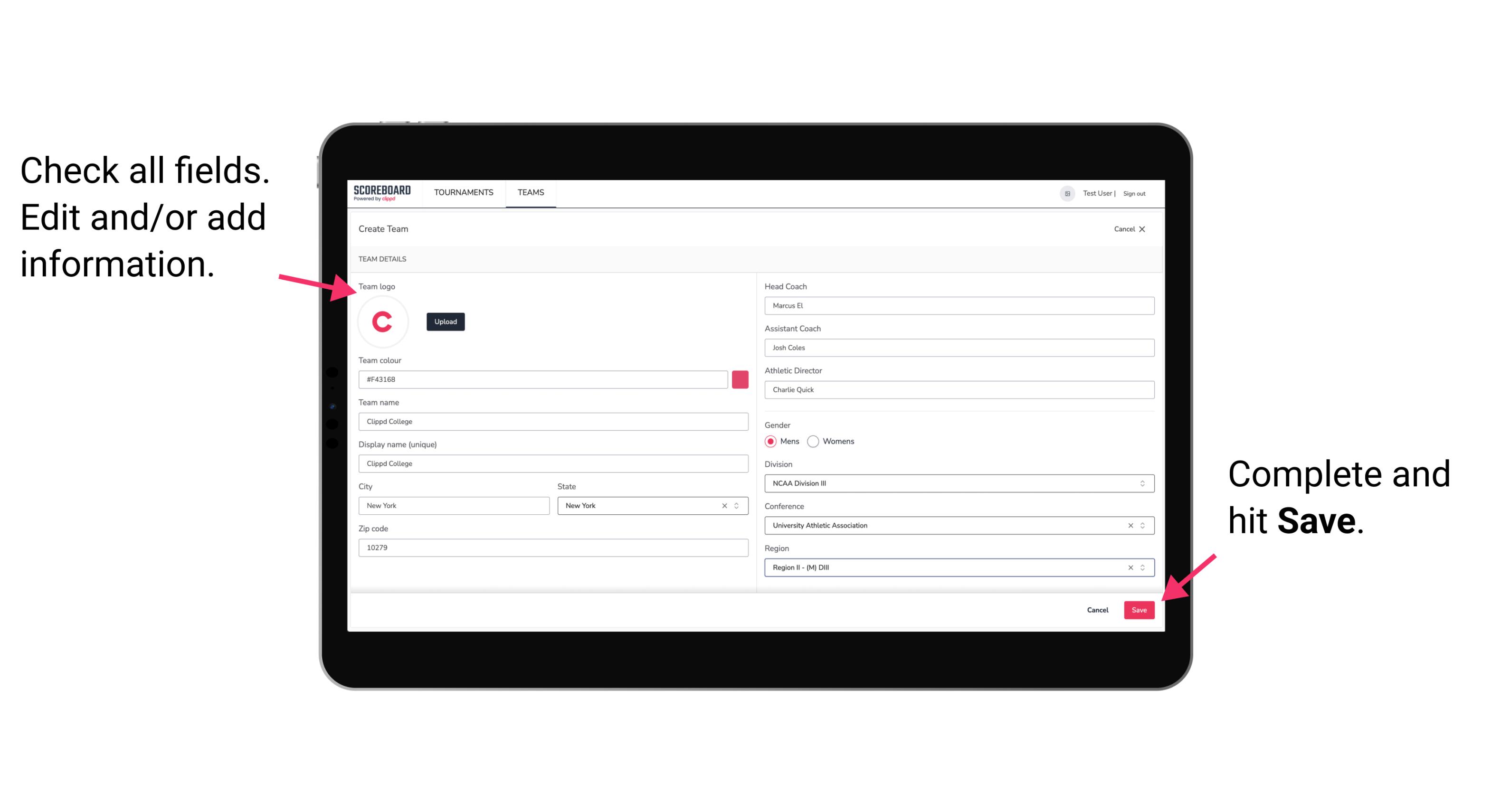
Task: Click the Sign out icon in top right
Action: click(1130, 193)
